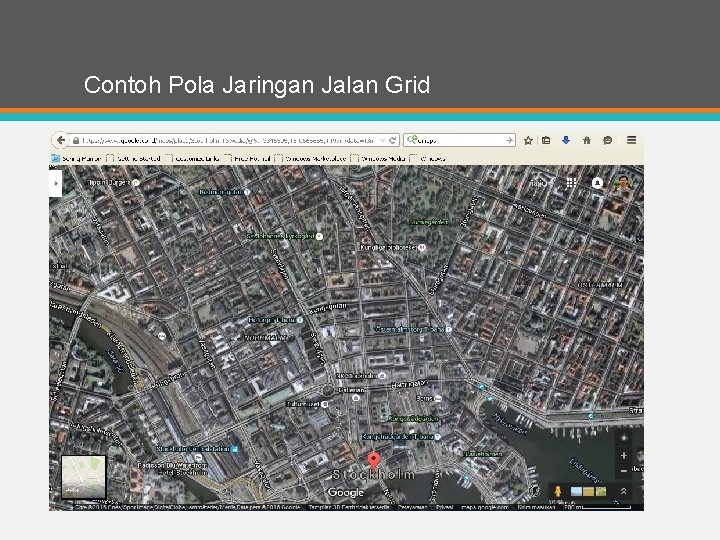The image size is (720, 540).
Task: Click the red Stockholm location pin
Action: coord(374,461)
